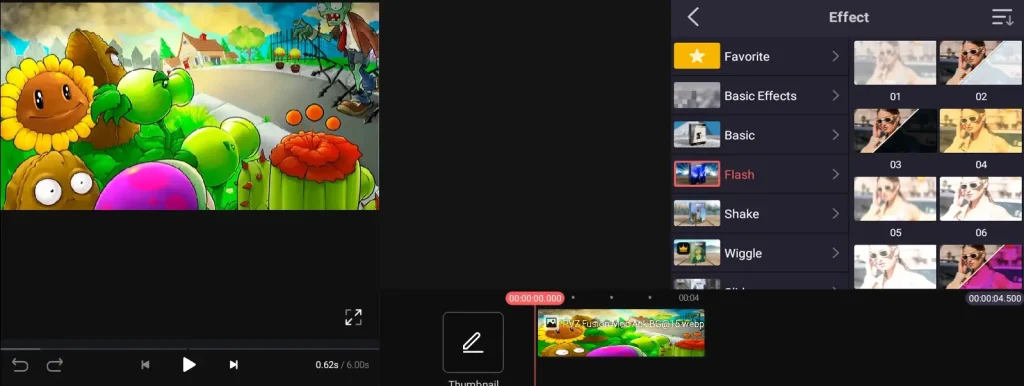Enter fullscreen preview mode
The height and width of the screenshot is (386, 1024).
353,317
